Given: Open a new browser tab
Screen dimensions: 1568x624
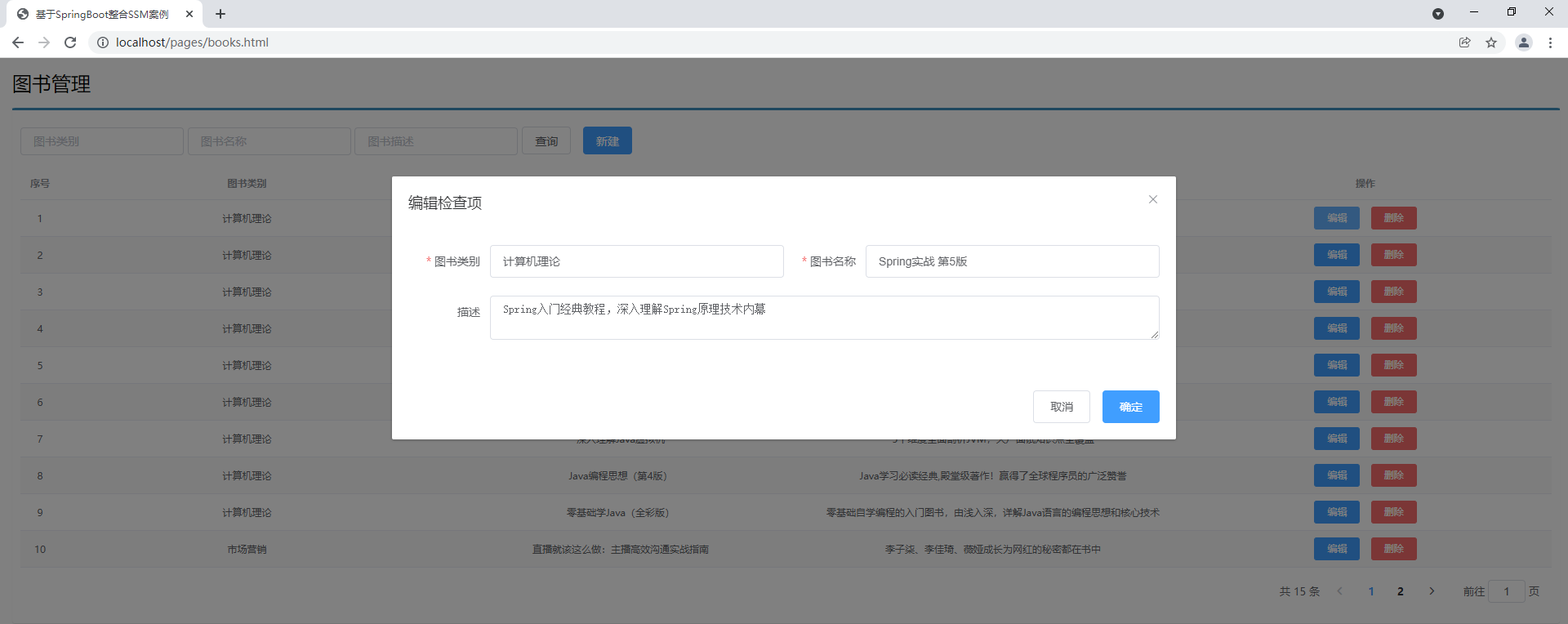Looking at the screenshot, I should [x=220, y=14].
